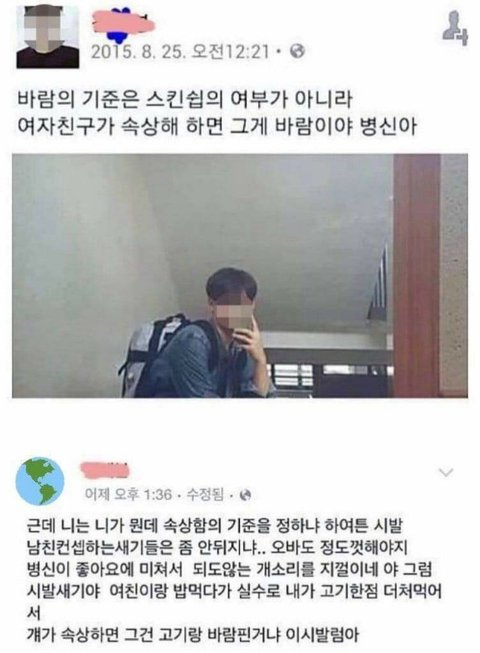Open the mirror selfie photo
Screen dimensions: 480x653
[x=240, y=276]
